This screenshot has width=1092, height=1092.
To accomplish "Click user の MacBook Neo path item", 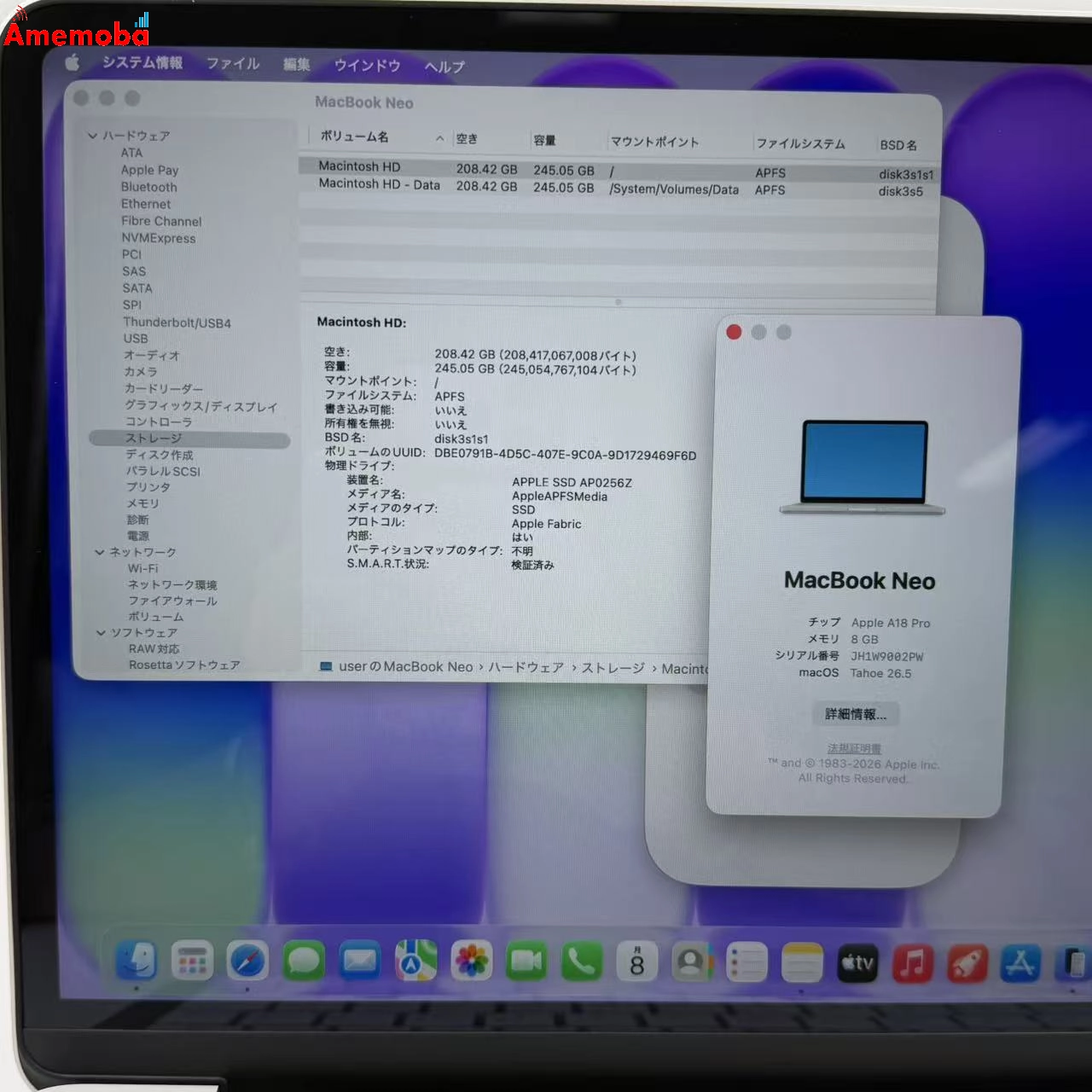I will point(405,666).
